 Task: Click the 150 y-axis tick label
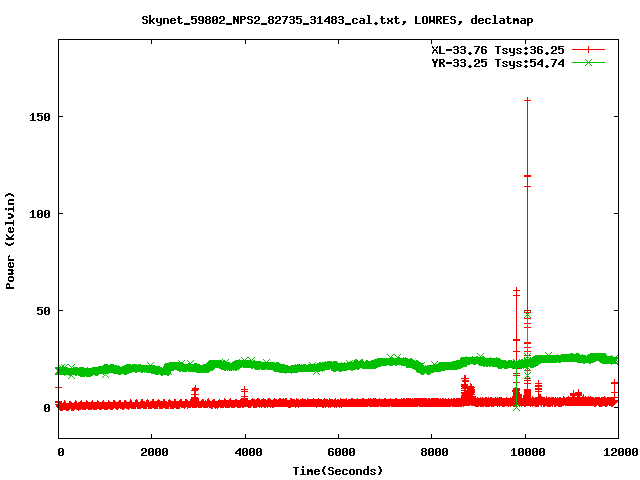(x=40, y=117)
